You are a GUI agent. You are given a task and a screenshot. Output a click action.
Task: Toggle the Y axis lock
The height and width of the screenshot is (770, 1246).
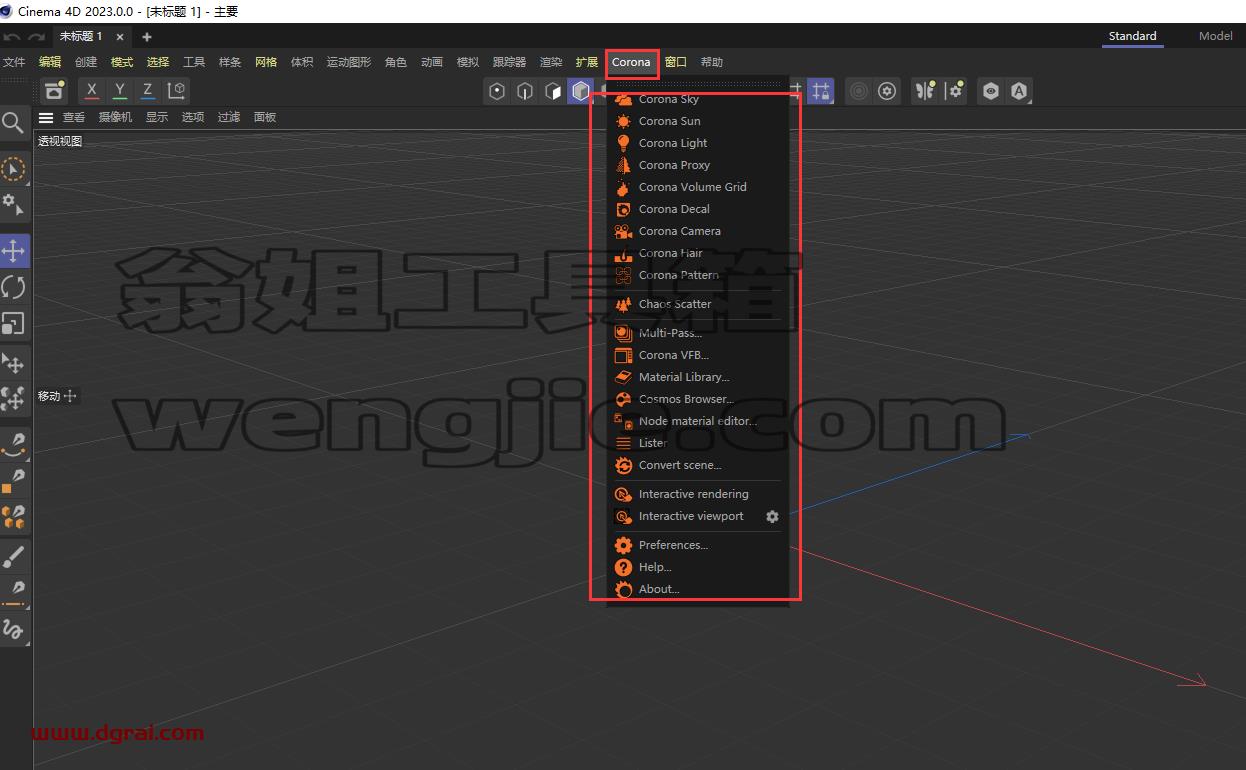[x=120, y=90]
